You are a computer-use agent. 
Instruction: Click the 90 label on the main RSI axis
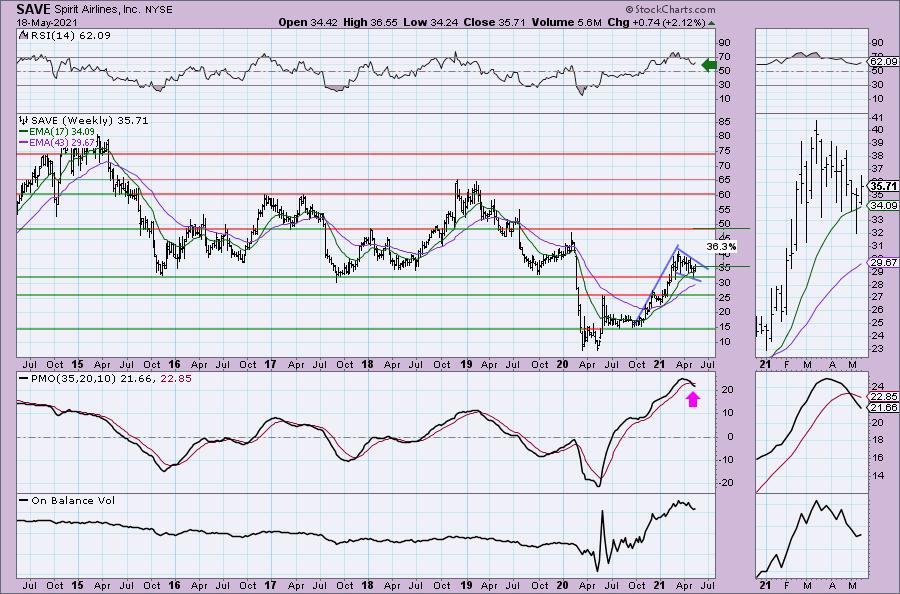724,42
